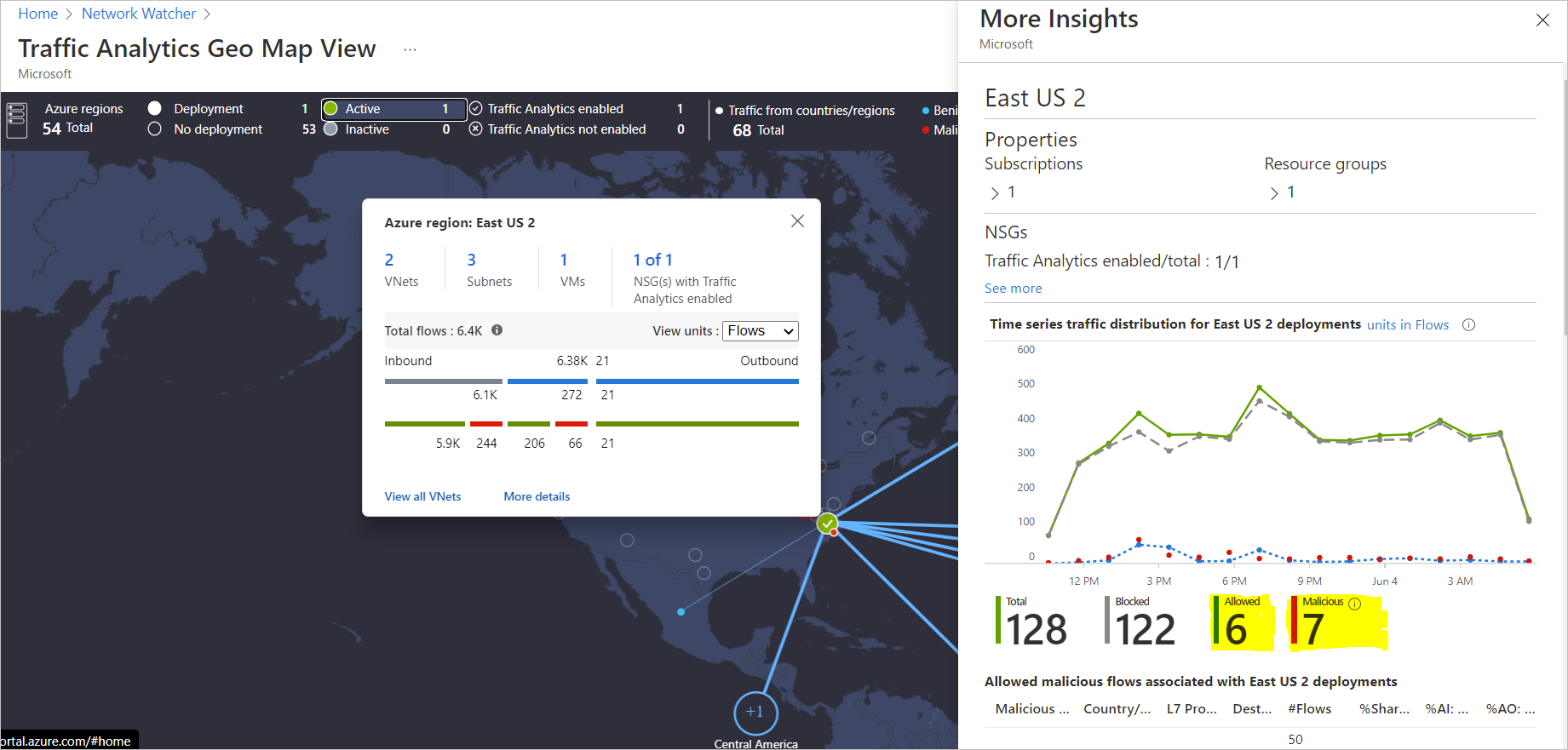The height and width of the screenshot is (750, 1568).
Task: Click See more under NSGs
Action: [x=1013, y=289]
